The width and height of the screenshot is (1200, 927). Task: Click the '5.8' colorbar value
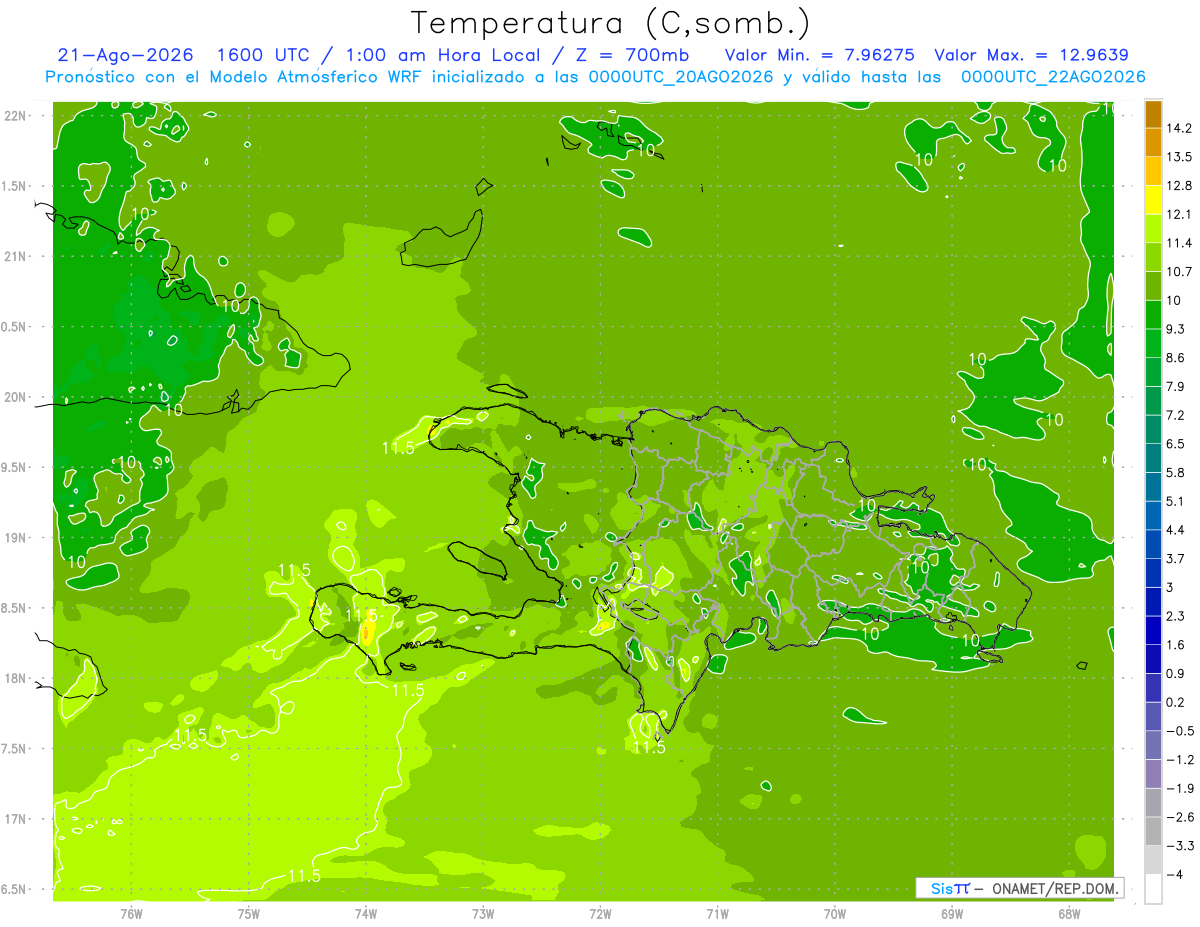click(x=1176, y=472)
